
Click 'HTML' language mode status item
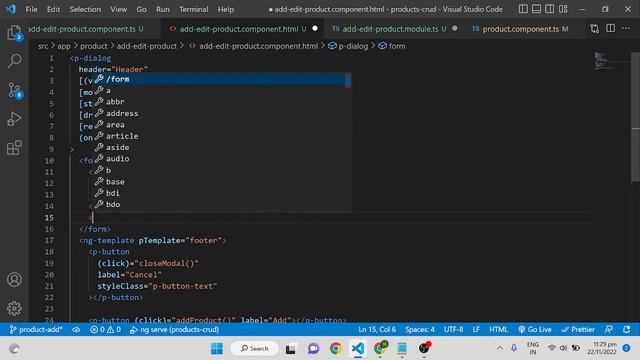(498, 329)
